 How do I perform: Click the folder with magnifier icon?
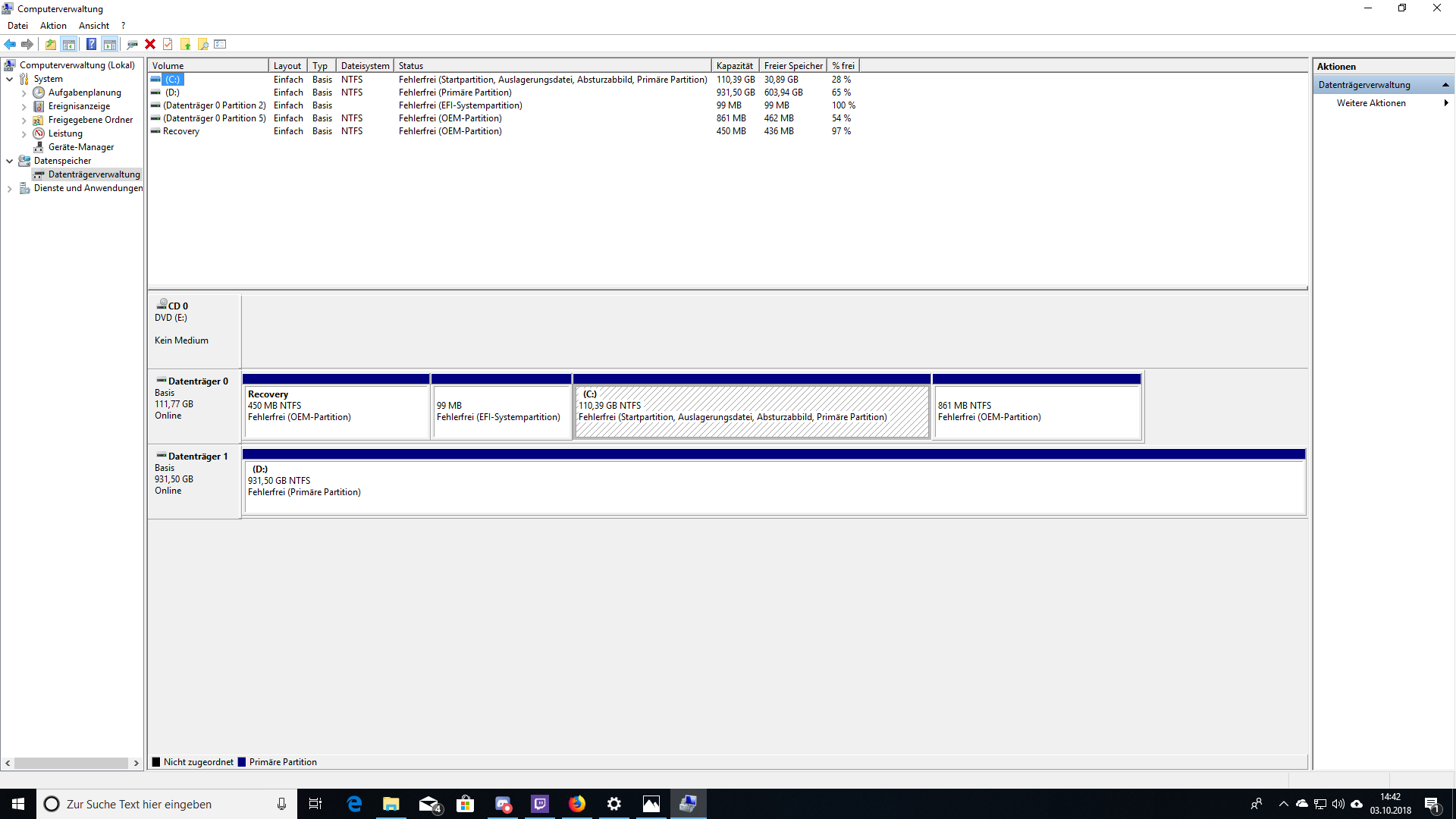[x=202, y=44]
